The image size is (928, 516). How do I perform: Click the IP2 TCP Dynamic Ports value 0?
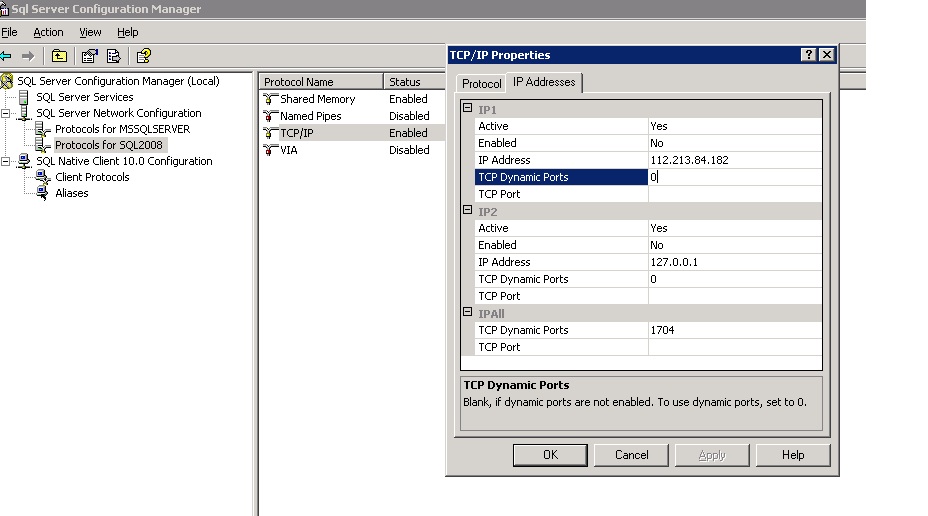(x=734, y=279)
